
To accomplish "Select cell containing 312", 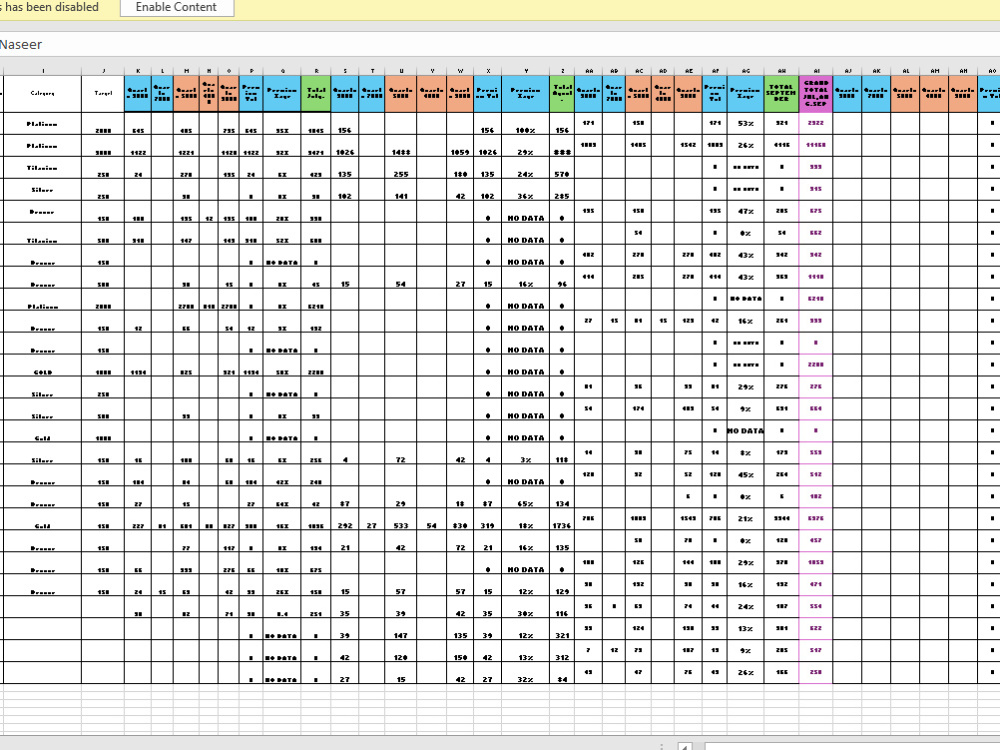I will pos(562,651).
